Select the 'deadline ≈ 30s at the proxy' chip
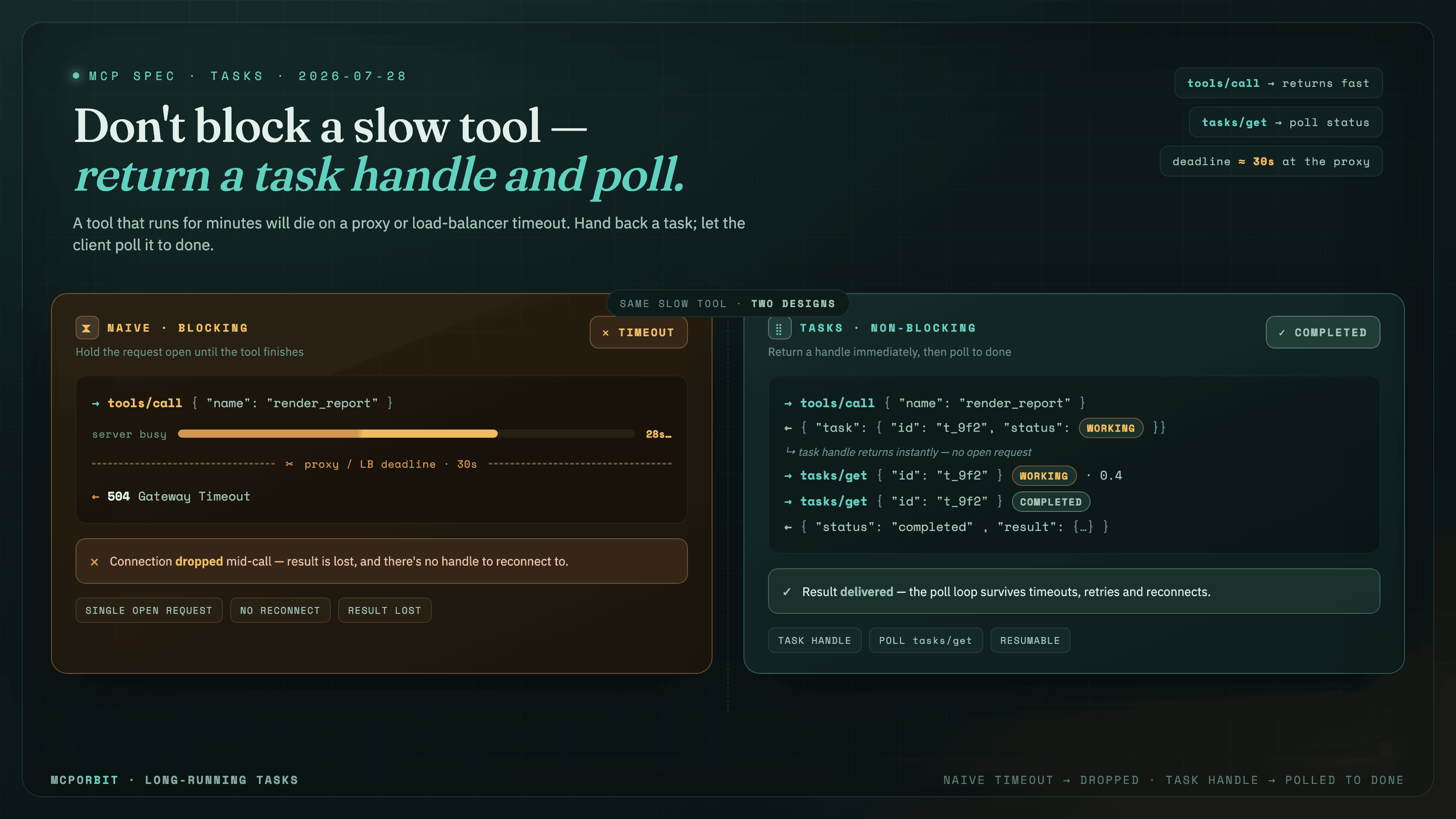The image size is (1456, 819). (1271, 161)
